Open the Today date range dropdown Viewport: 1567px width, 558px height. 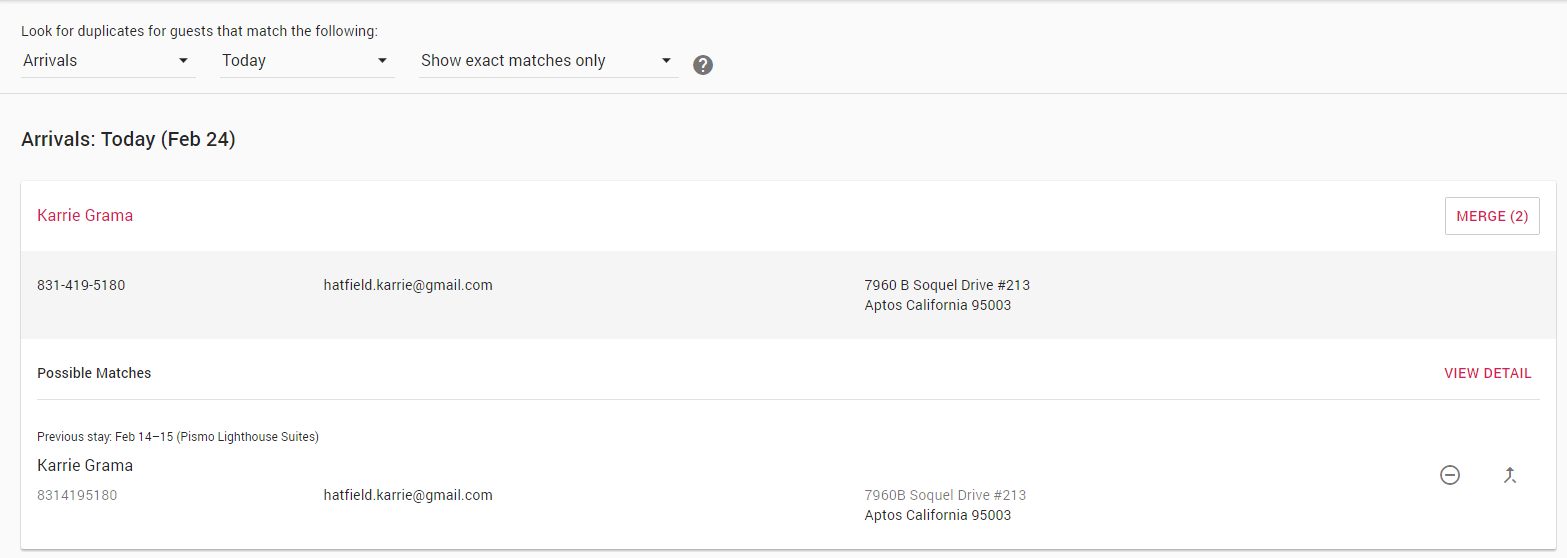coord(307,61)
